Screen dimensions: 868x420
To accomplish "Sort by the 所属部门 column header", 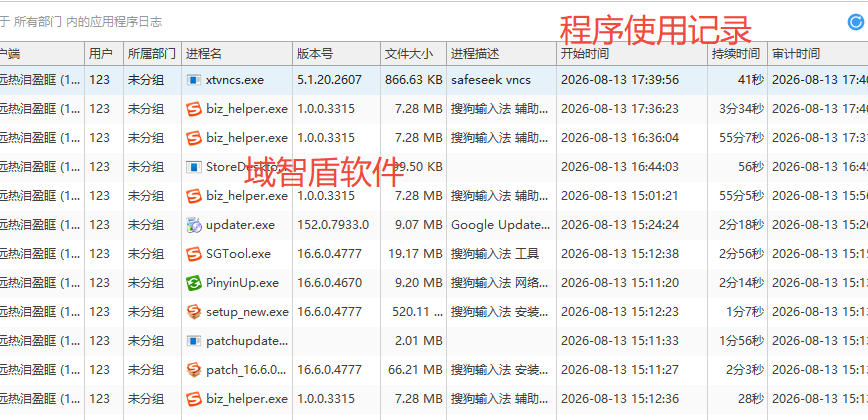I will [x=152, y=54].
